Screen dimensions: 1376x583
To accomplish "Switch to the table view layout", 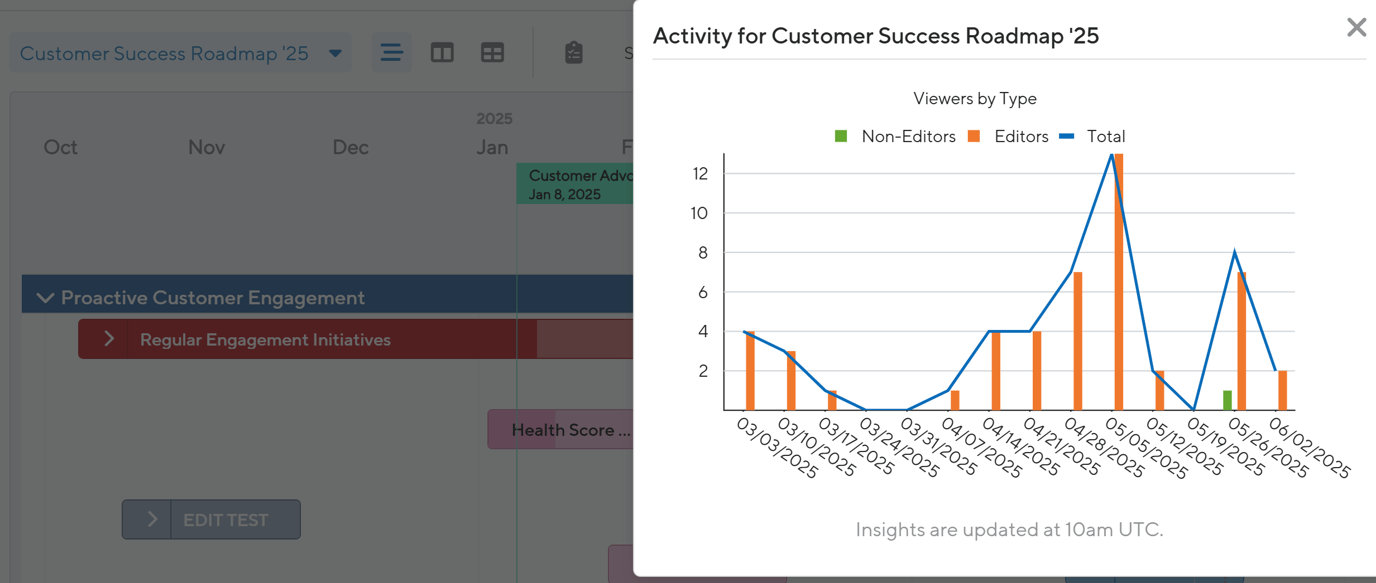I will coord(492,52).
